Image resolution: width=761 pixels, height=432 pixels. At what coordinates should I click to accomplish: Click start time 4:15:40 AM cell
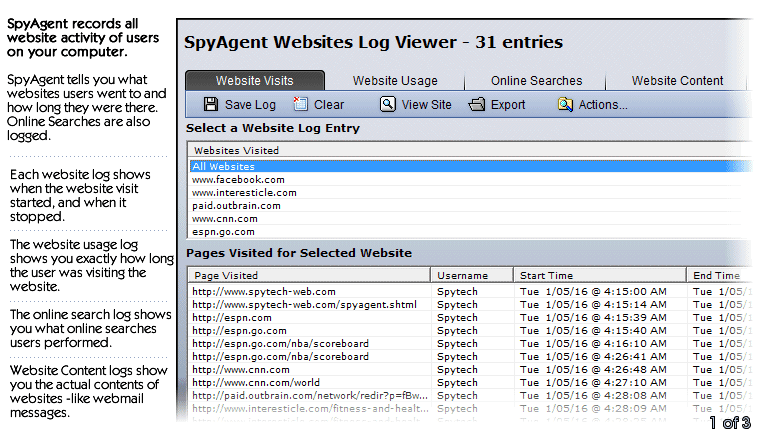point(593,331)
